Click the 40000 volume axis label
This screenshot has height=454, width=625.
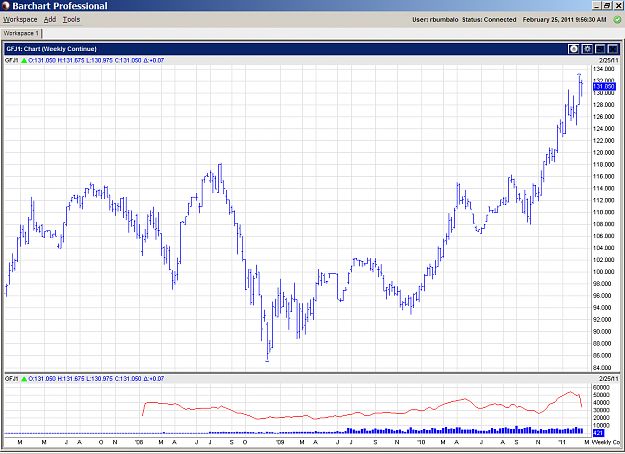[601, 403]
